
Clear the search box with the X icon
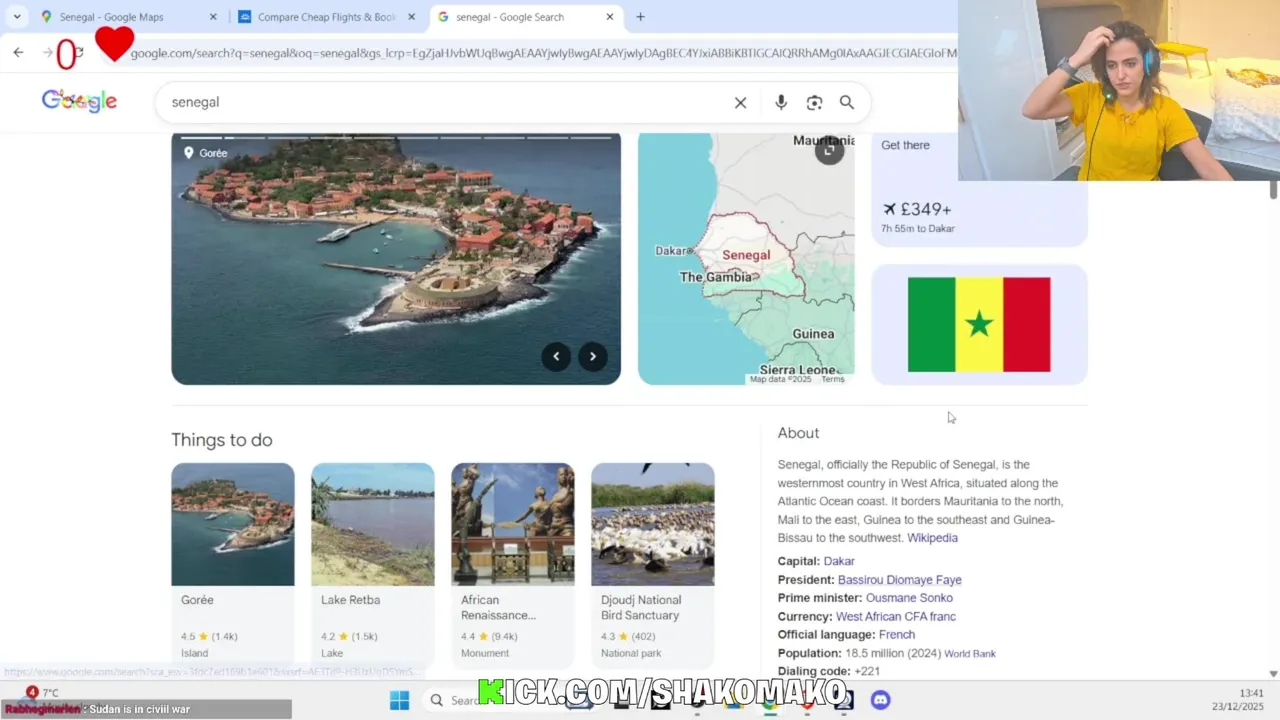740,102
